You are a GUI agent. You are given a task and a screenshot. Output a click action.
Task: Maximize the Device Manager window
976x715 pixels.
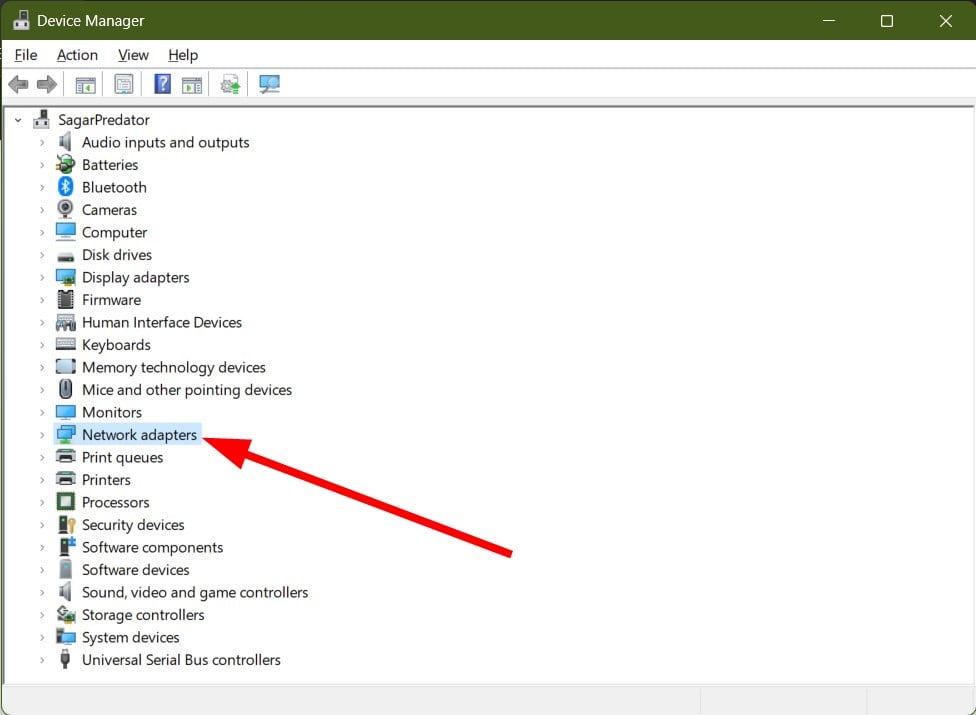[886, 21]
